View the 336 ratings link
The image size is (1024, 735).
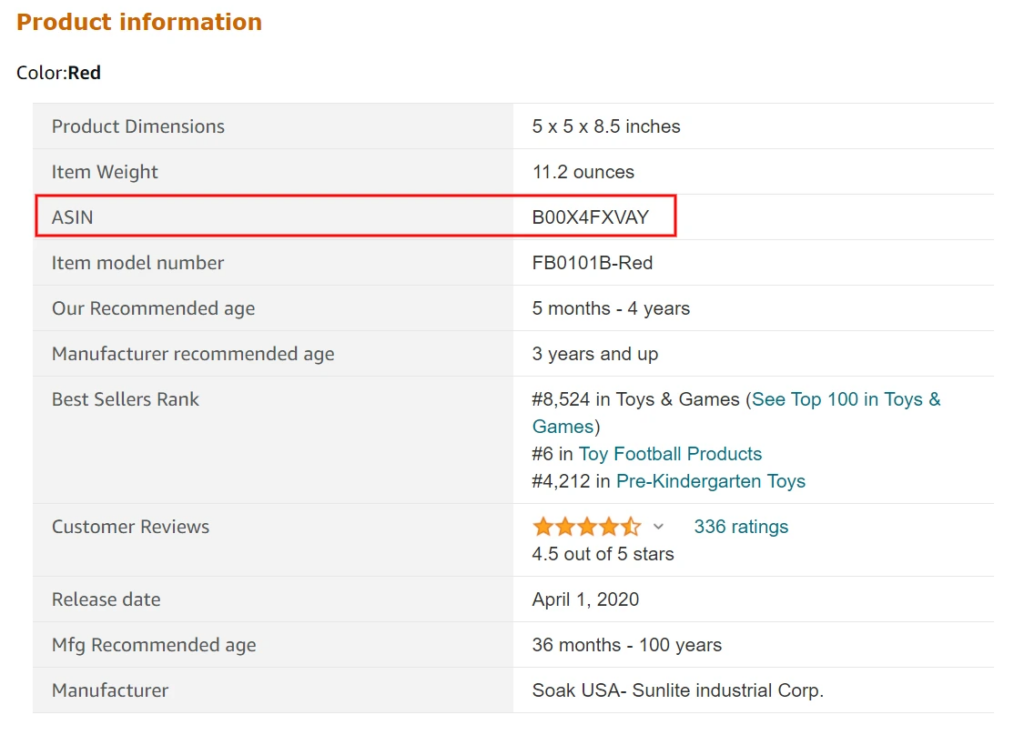[x=740, y=526]
